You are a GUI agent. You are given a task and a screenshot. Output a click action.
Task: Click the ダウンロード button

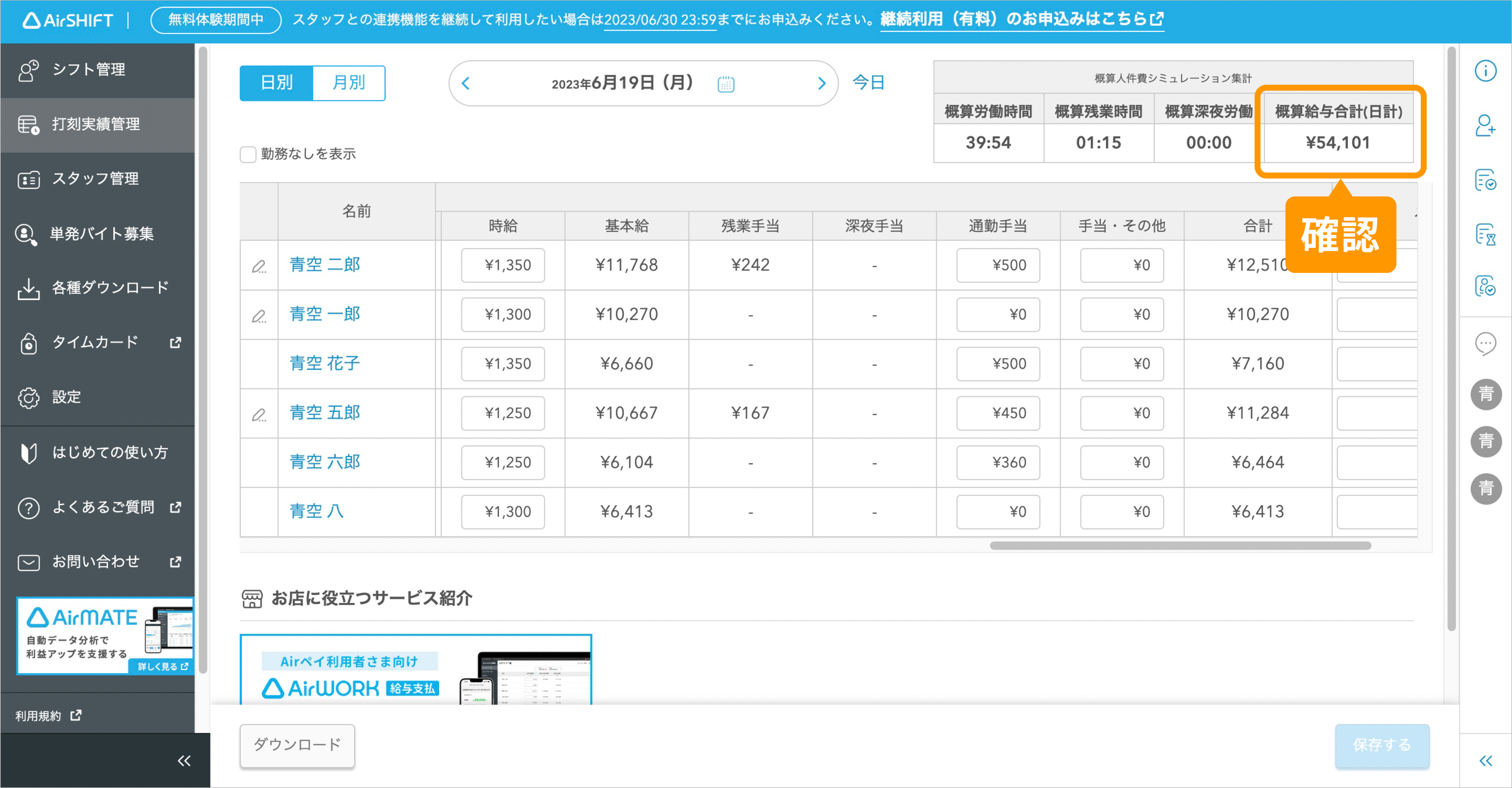[297, 745]
